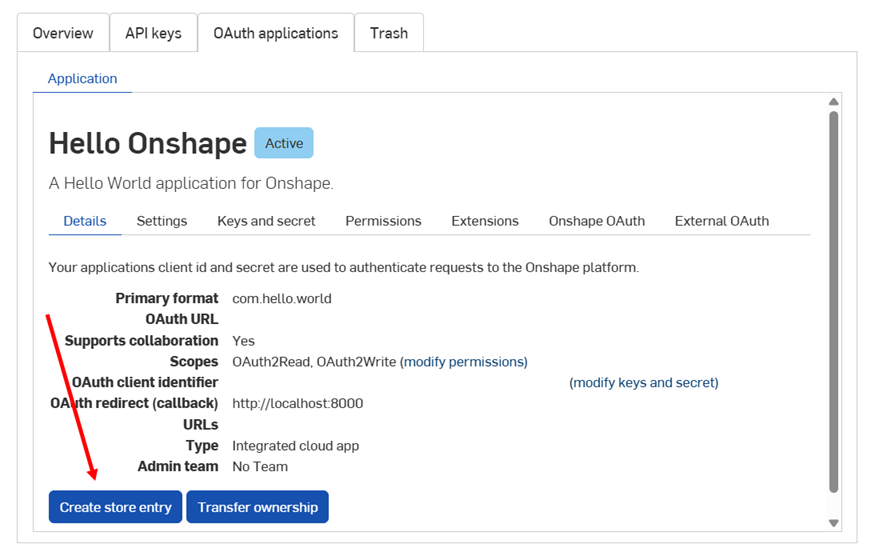Click the OAuth2Read, OAuth2Write scopes text
Image resolution: width=871 pixels, height=560 pixels.
click(314, 362)
